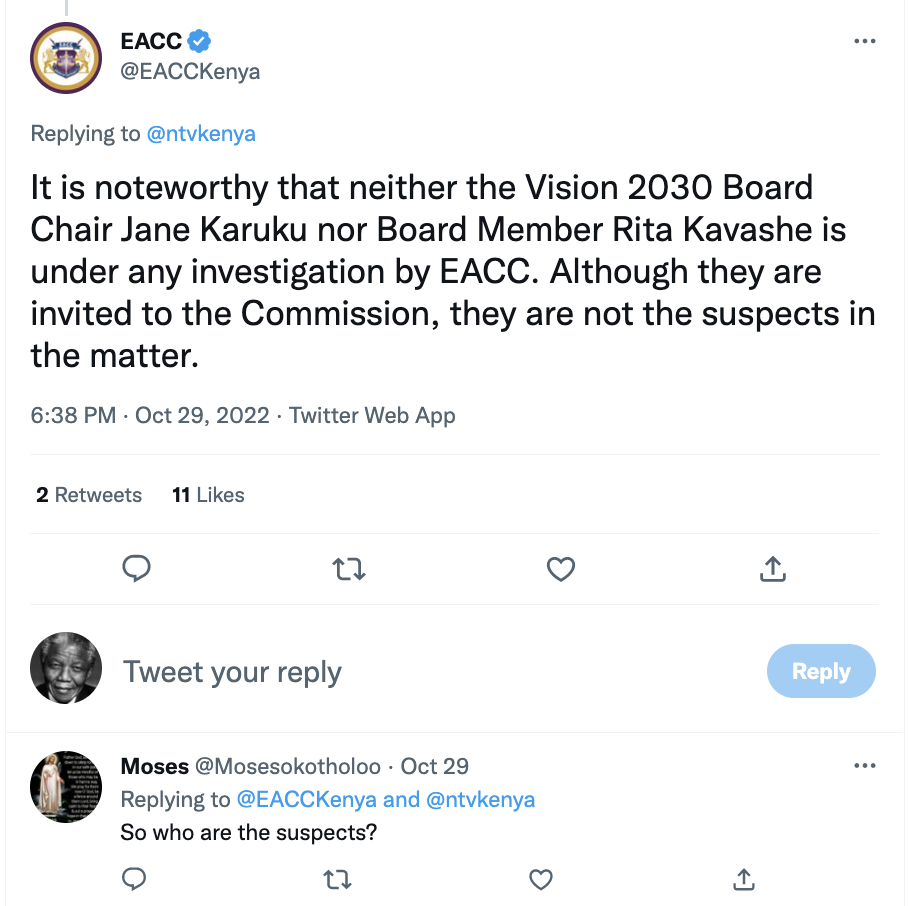Click the Tweet your reply field

click(x=232, y=672)
